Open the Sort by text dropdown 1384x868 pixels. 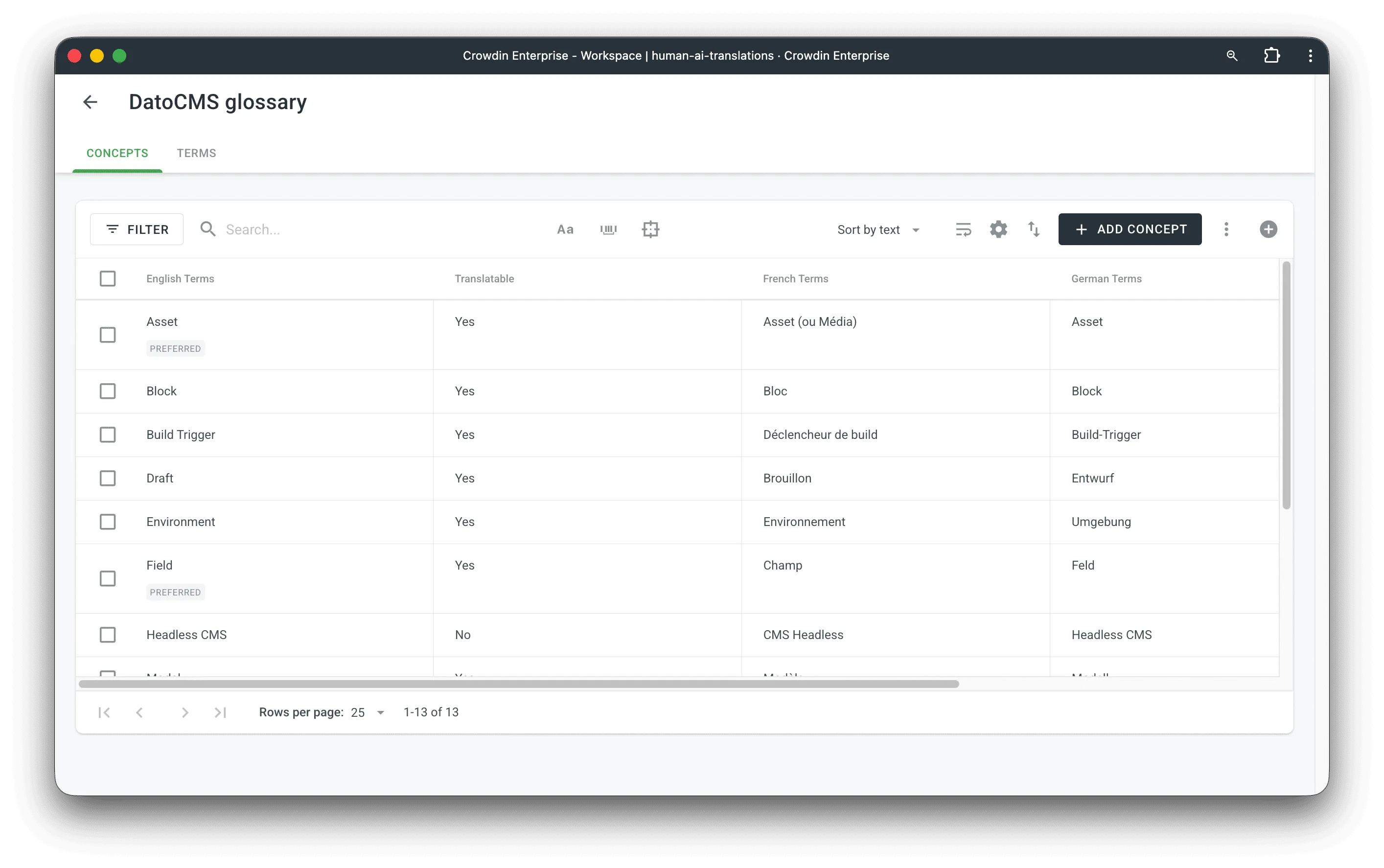[x=878, y=229]
